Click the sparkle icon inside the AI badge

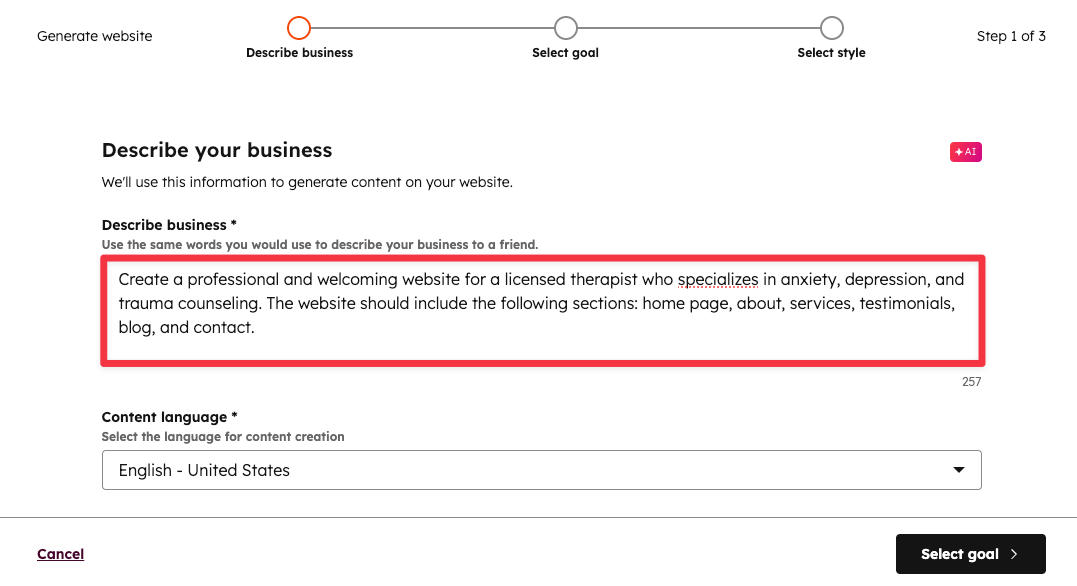[x=959, y=151]
